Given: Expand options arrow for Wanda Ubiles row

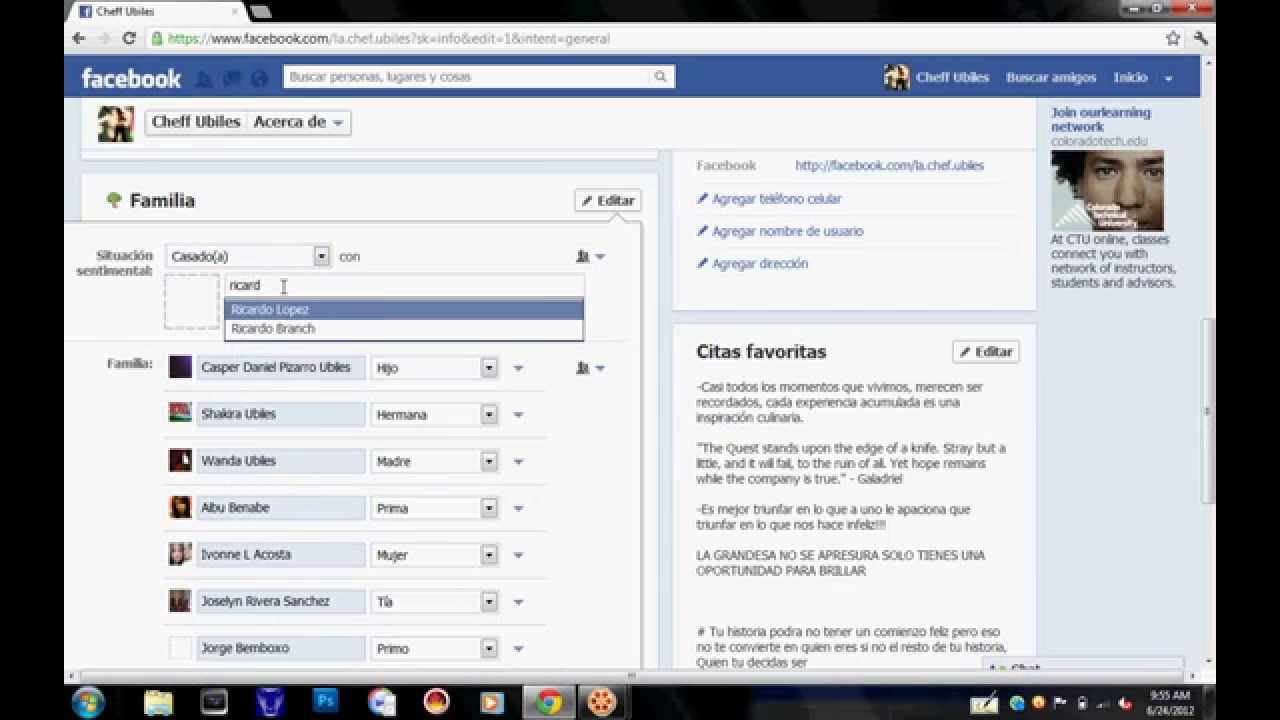Looking at the screenshot, I should pos(518,461).
